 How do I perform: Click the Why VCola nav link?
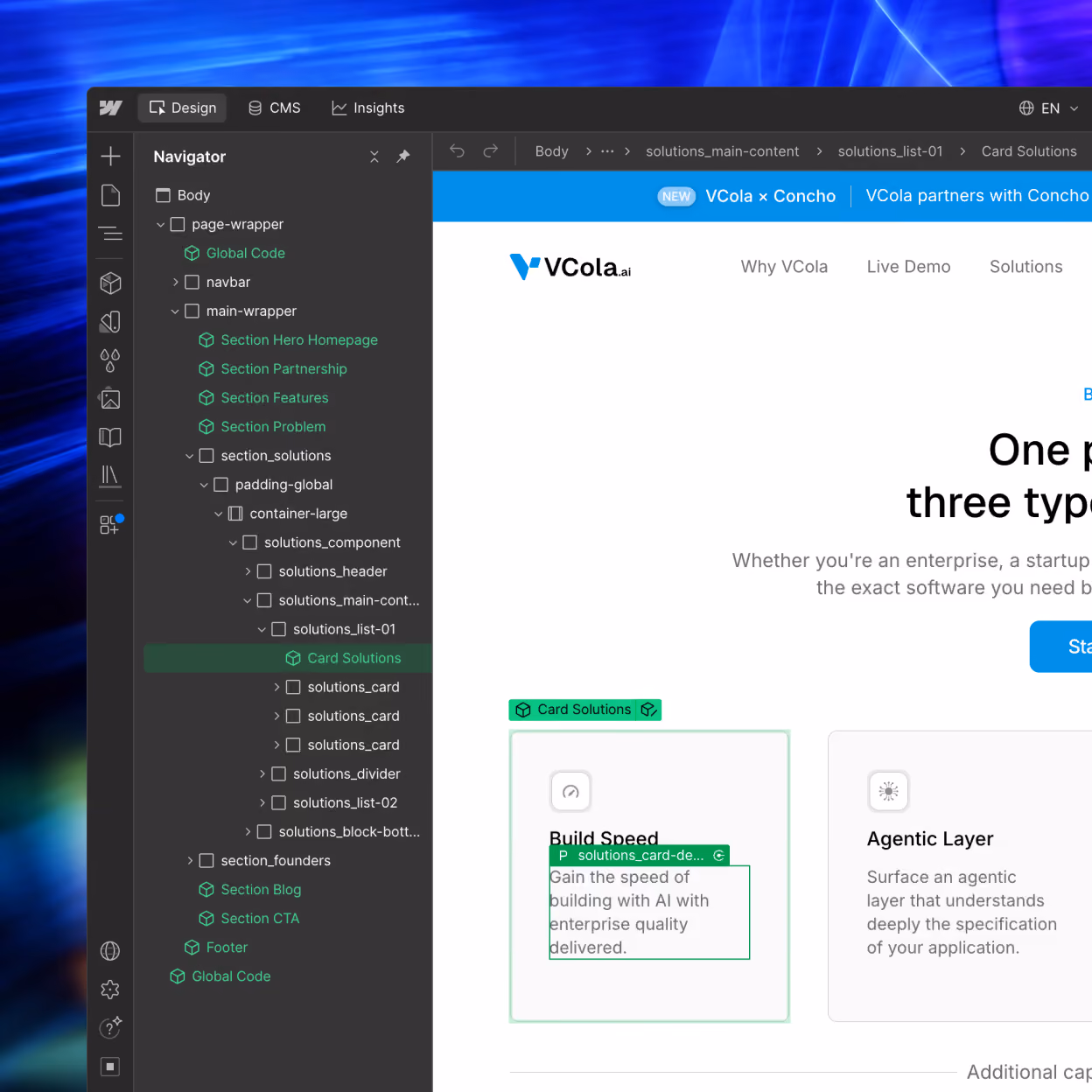[x=784, y=267]
